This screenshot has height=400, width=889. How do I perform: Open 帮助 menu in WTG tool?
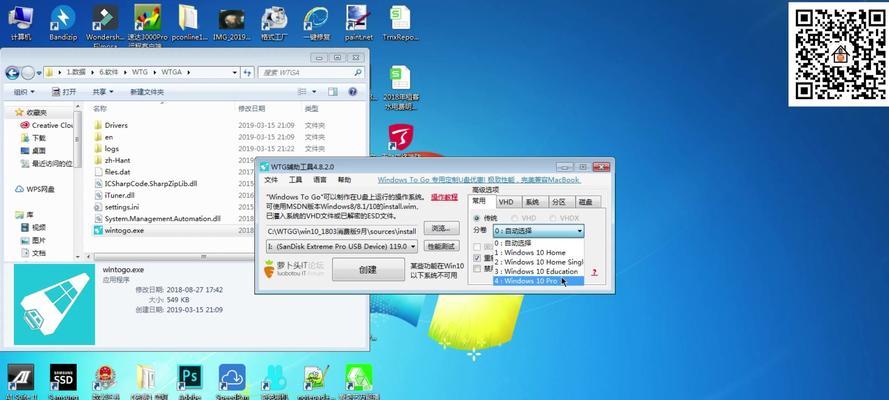click(344, 180)
